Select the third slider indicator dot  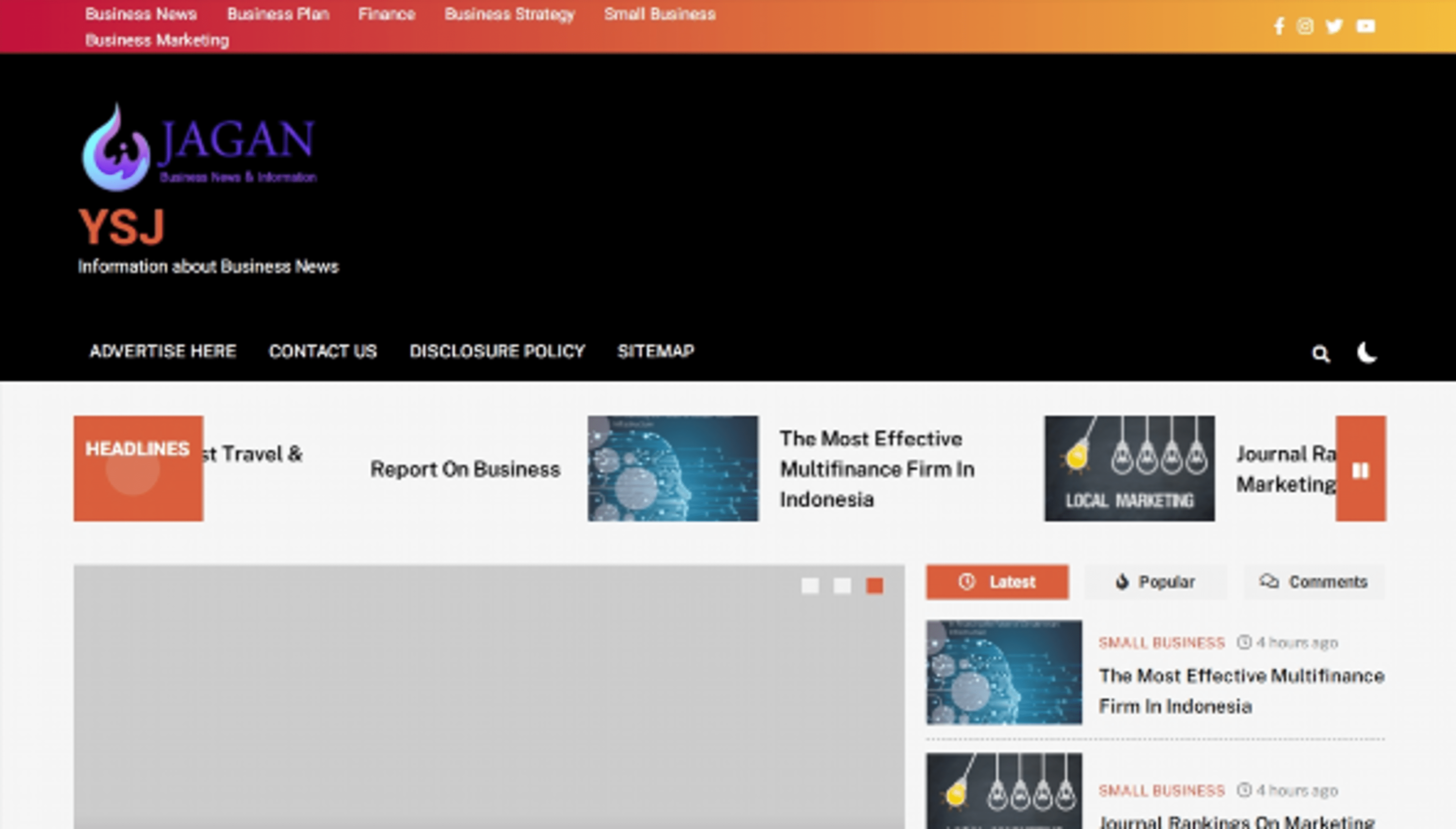tap(874, 585)
